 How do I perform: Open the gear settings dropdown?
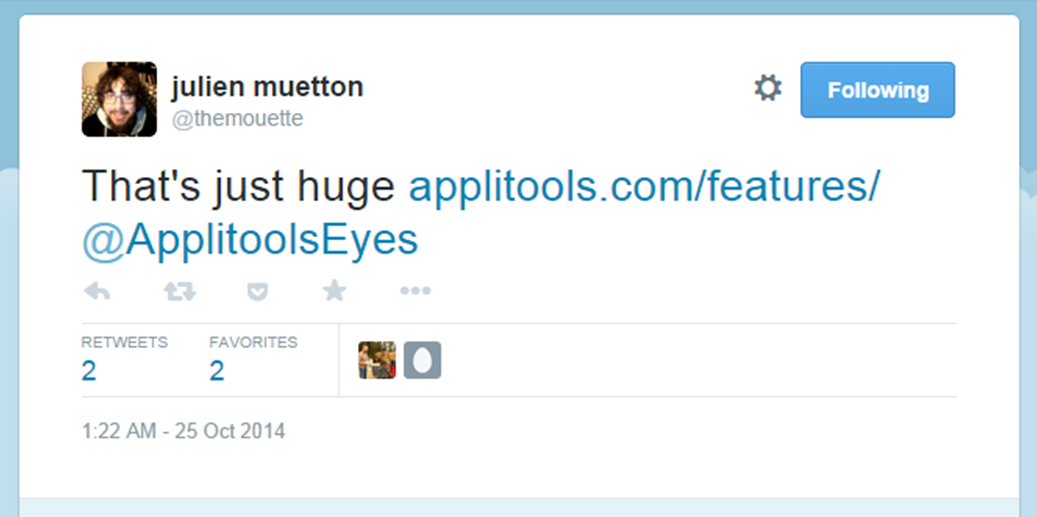pos(767,89)
